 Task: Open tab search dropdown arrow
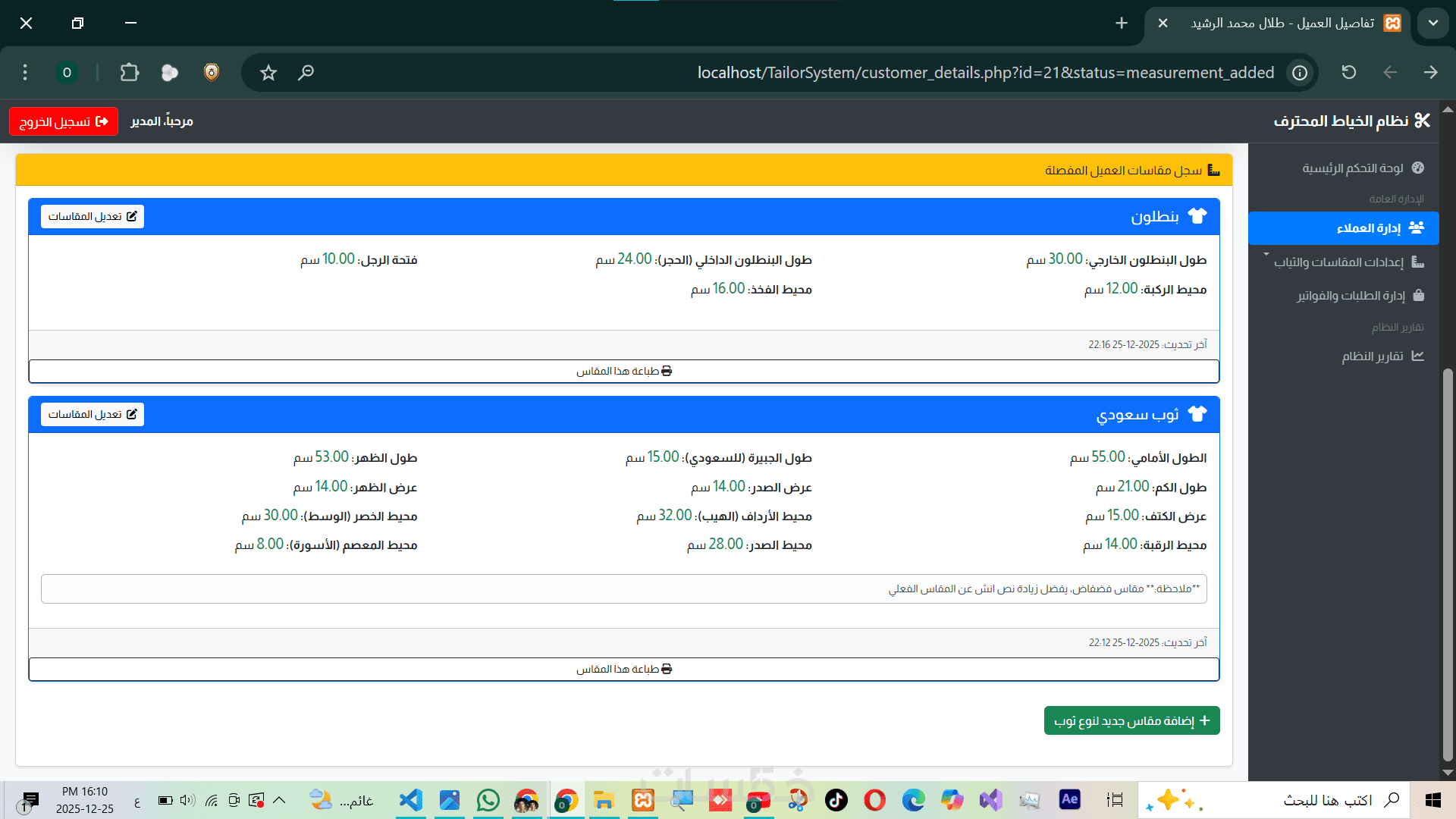point(1433,24)
